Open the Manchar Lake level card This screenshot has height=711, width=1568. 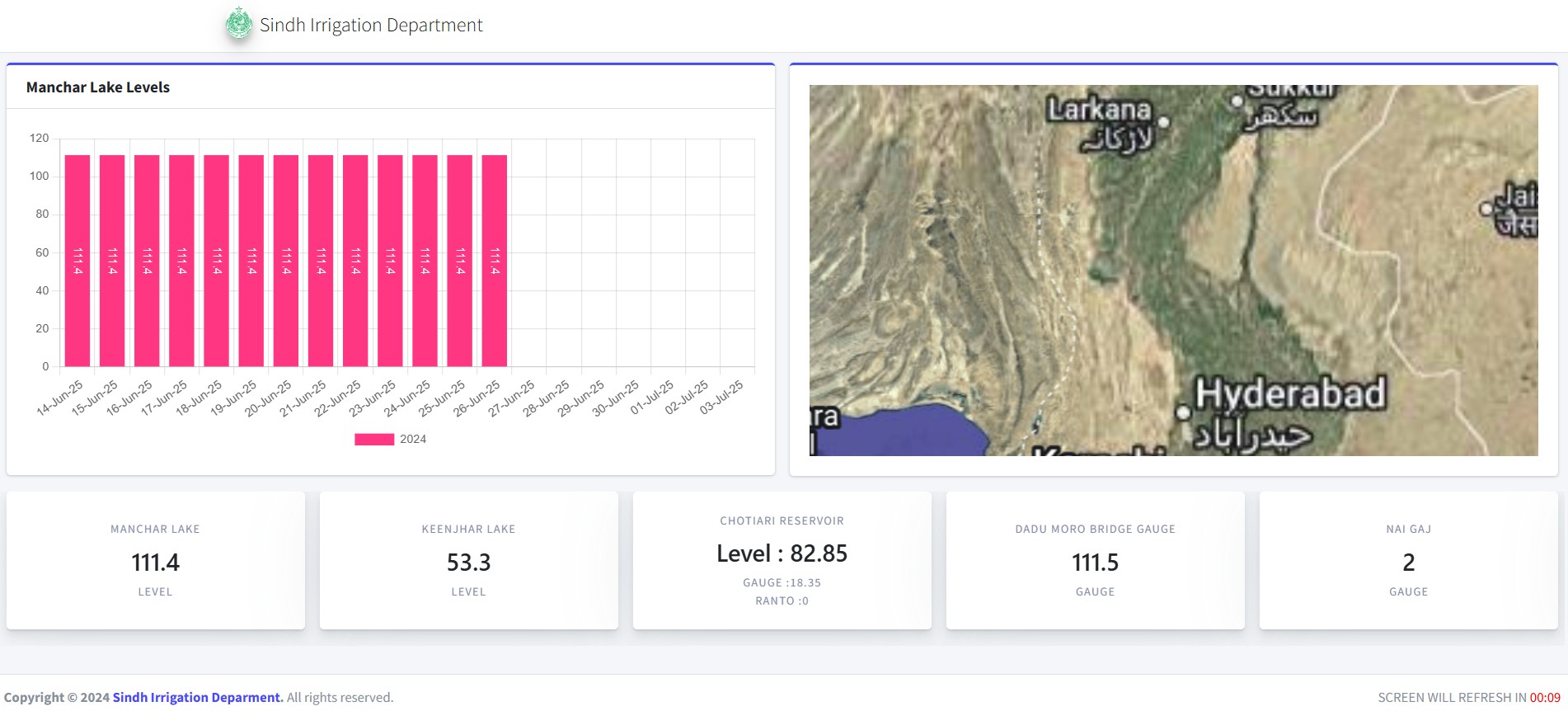[x=156, y=561]
